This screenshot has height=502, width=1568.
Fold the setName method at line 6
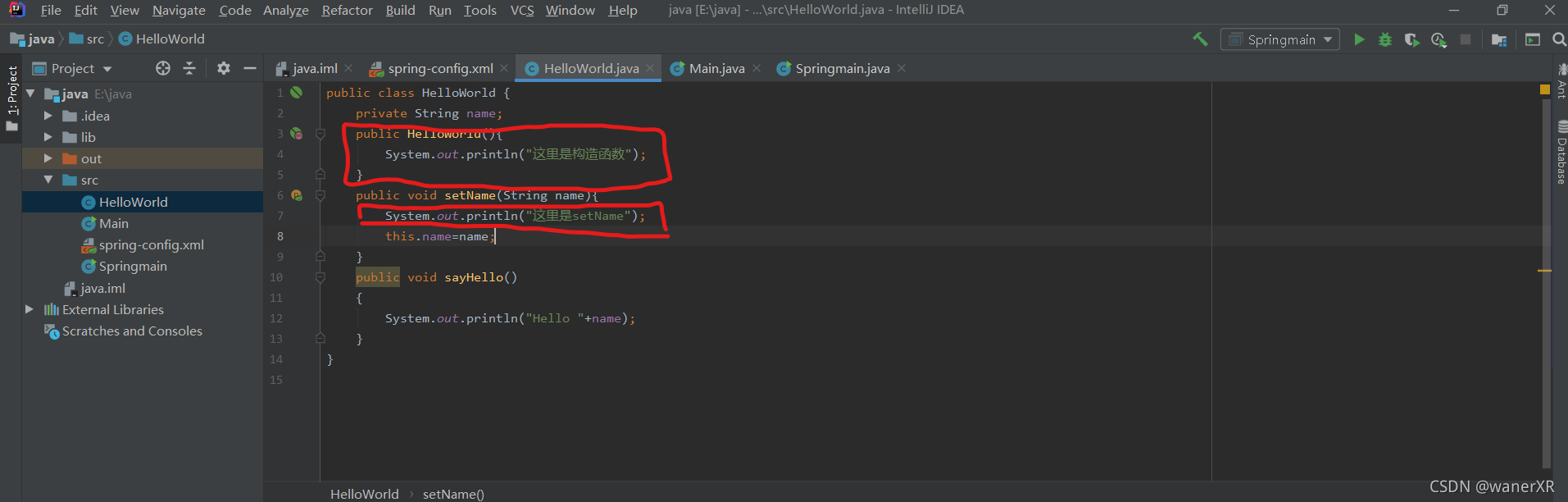(x=320, y=195)
